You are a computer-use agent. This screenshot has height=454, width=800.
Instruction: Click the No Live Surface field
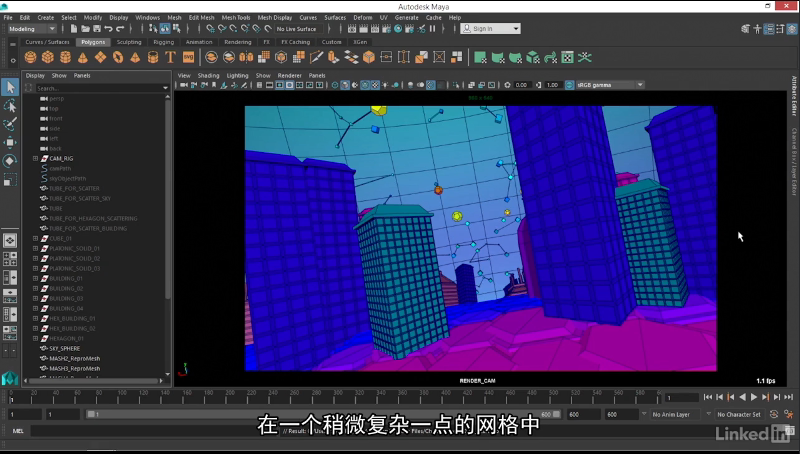(298, 29)
